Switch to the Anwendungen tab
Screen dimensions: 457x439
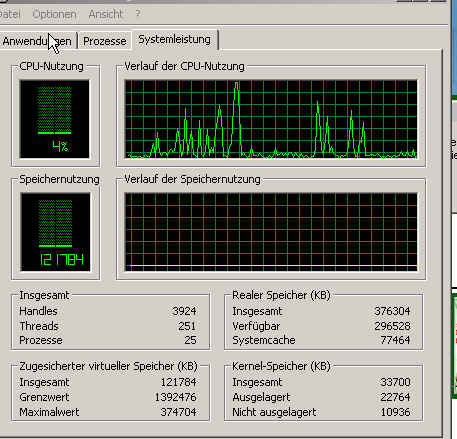[x=37, y=41]
